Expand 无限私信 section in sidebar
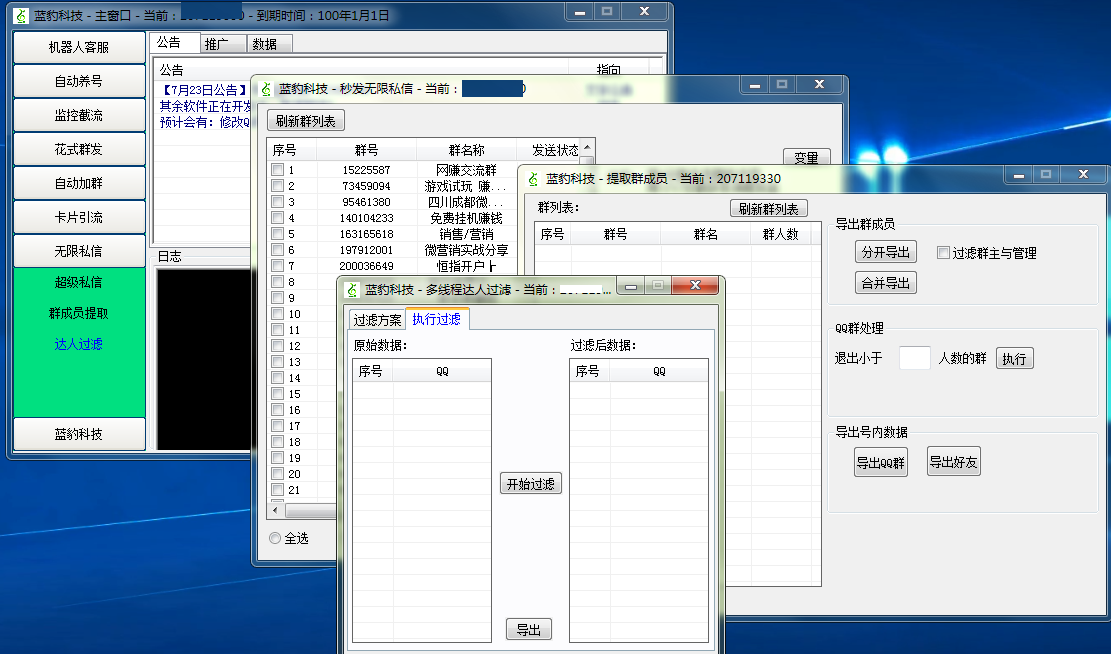This screenshot has height=654, width=1111. click(x=79, y=251)
